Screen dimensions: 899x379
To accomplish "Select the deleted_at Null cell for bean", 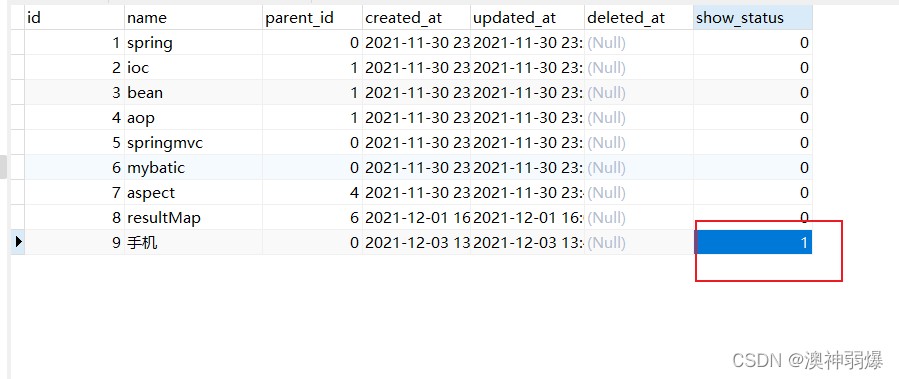I will point(639,93).
